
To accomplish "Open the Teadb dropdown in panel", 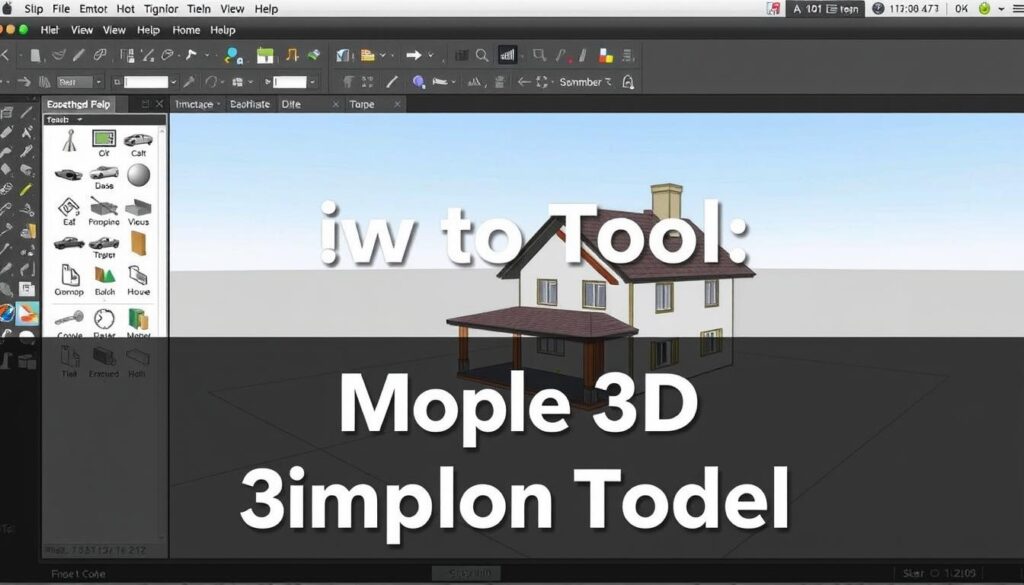I will (x=80, y=120).
